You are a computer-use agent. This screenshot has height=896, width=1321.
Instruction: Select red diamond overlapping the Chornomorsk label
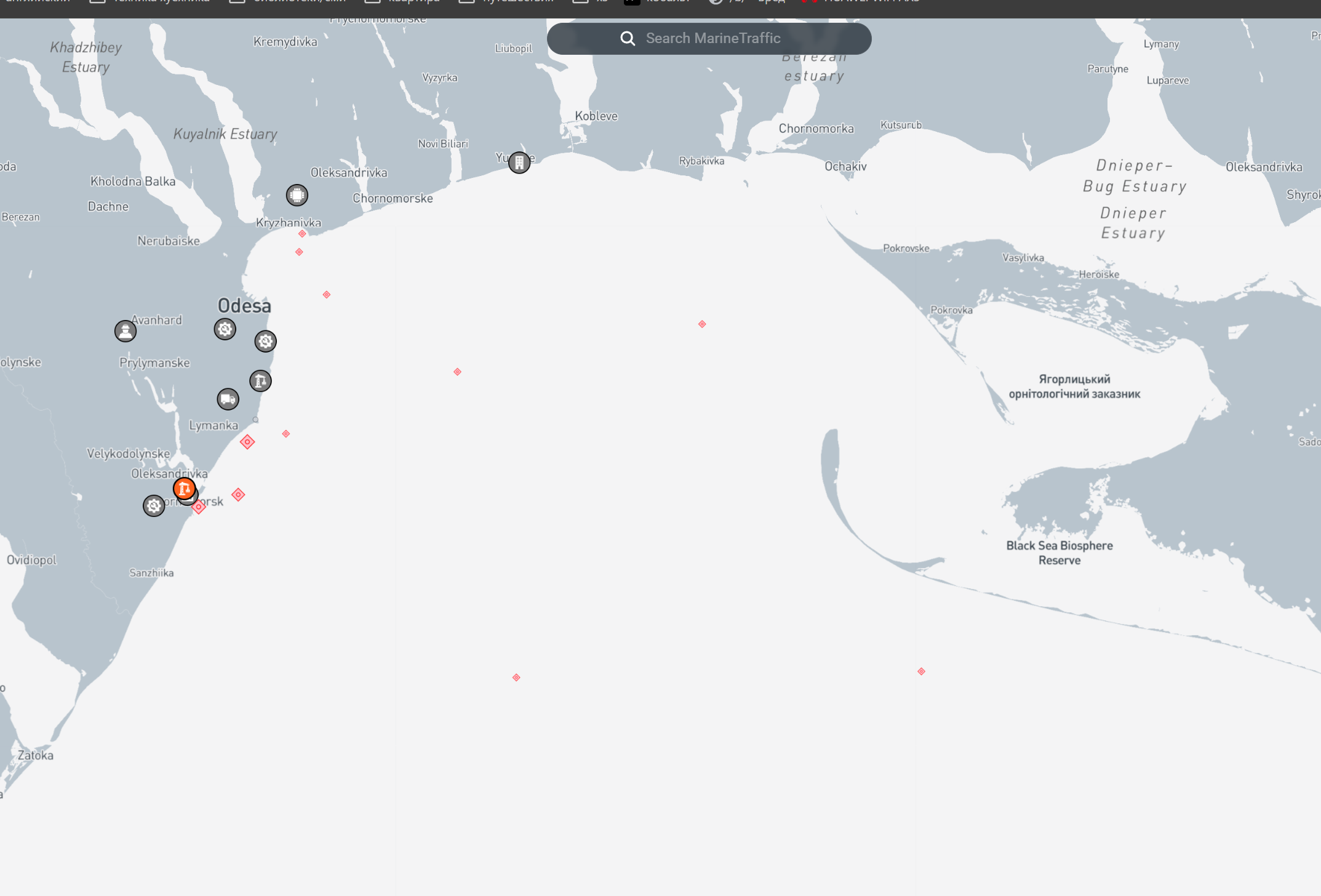(199, 507)
